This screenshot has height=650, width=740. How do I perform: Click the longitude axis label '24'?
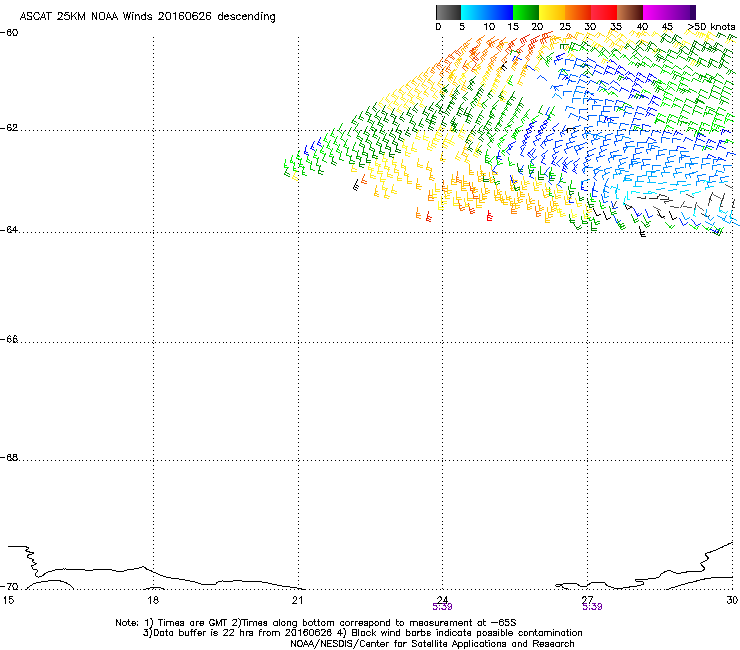[442, 599]
